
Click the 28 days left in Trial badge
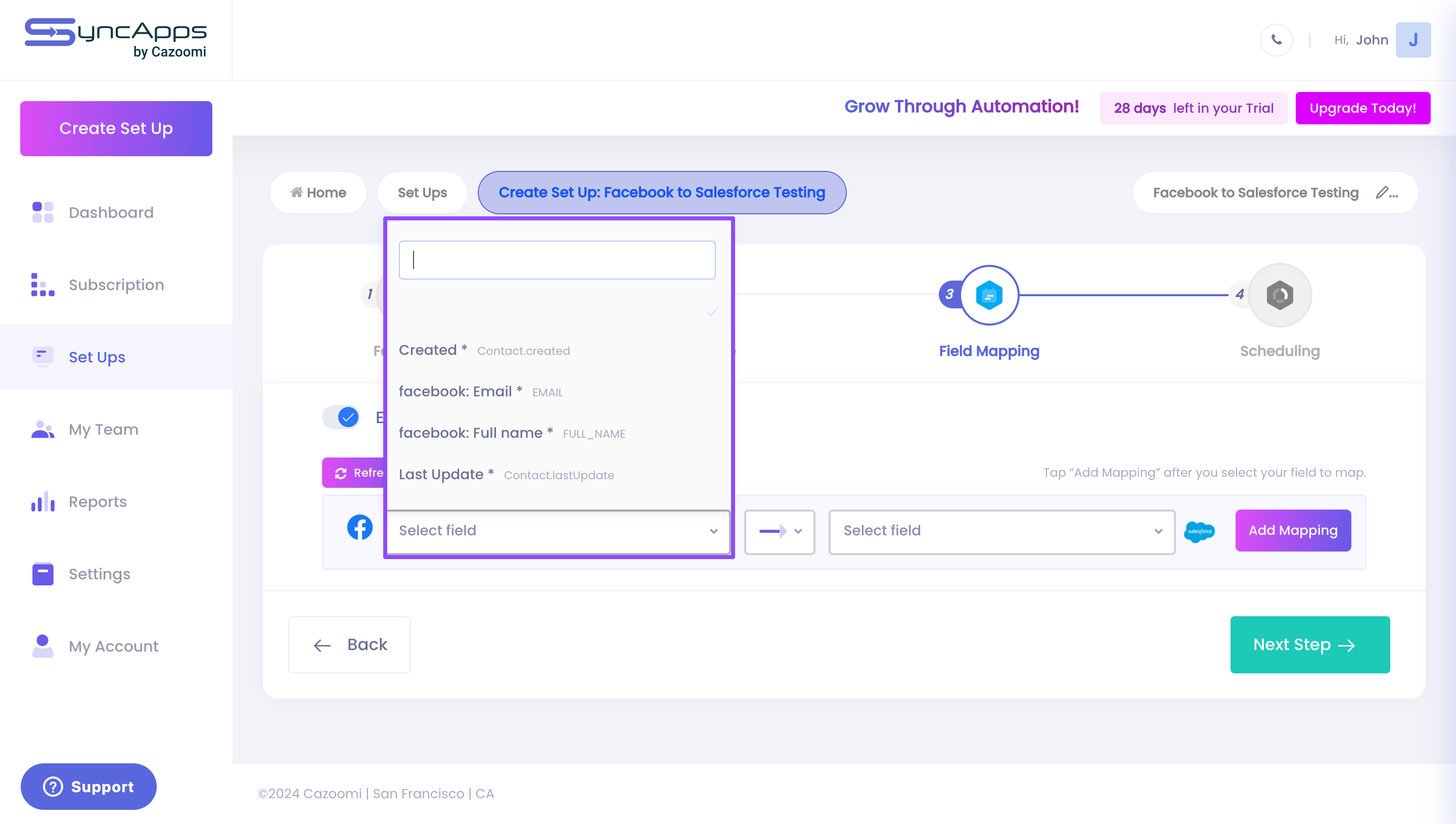pos(1193,108)
